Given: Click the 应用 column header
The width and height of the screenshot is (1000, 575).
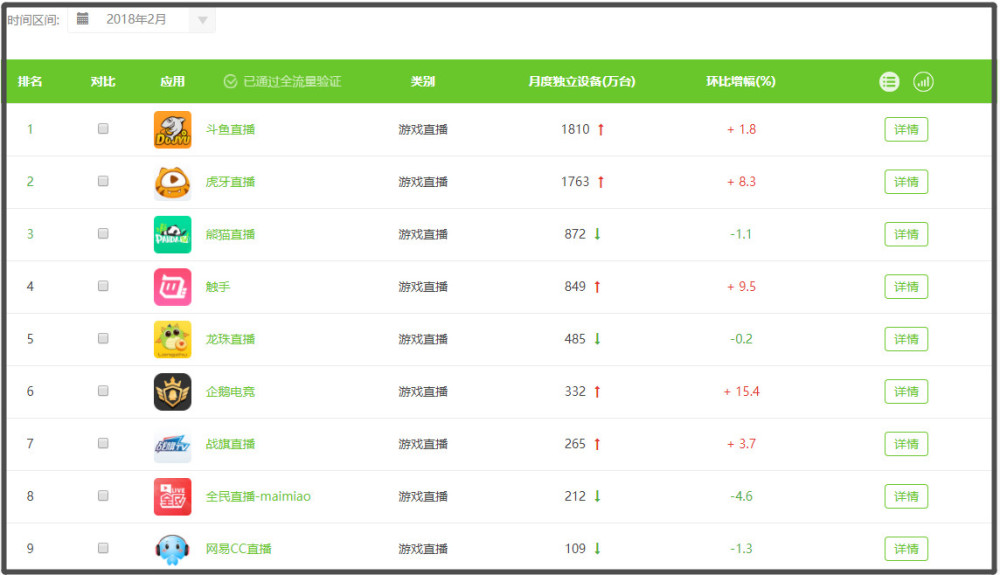Looking at the screenshot, I should [x=172, y=82].
